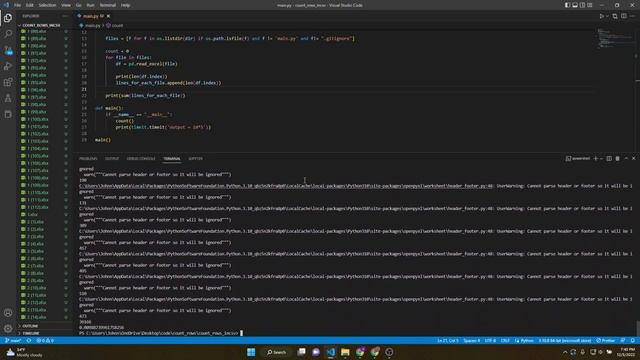Open the Go menu
Image resolution: width=640 pixels, height=360 pixels.
[78, 5]
